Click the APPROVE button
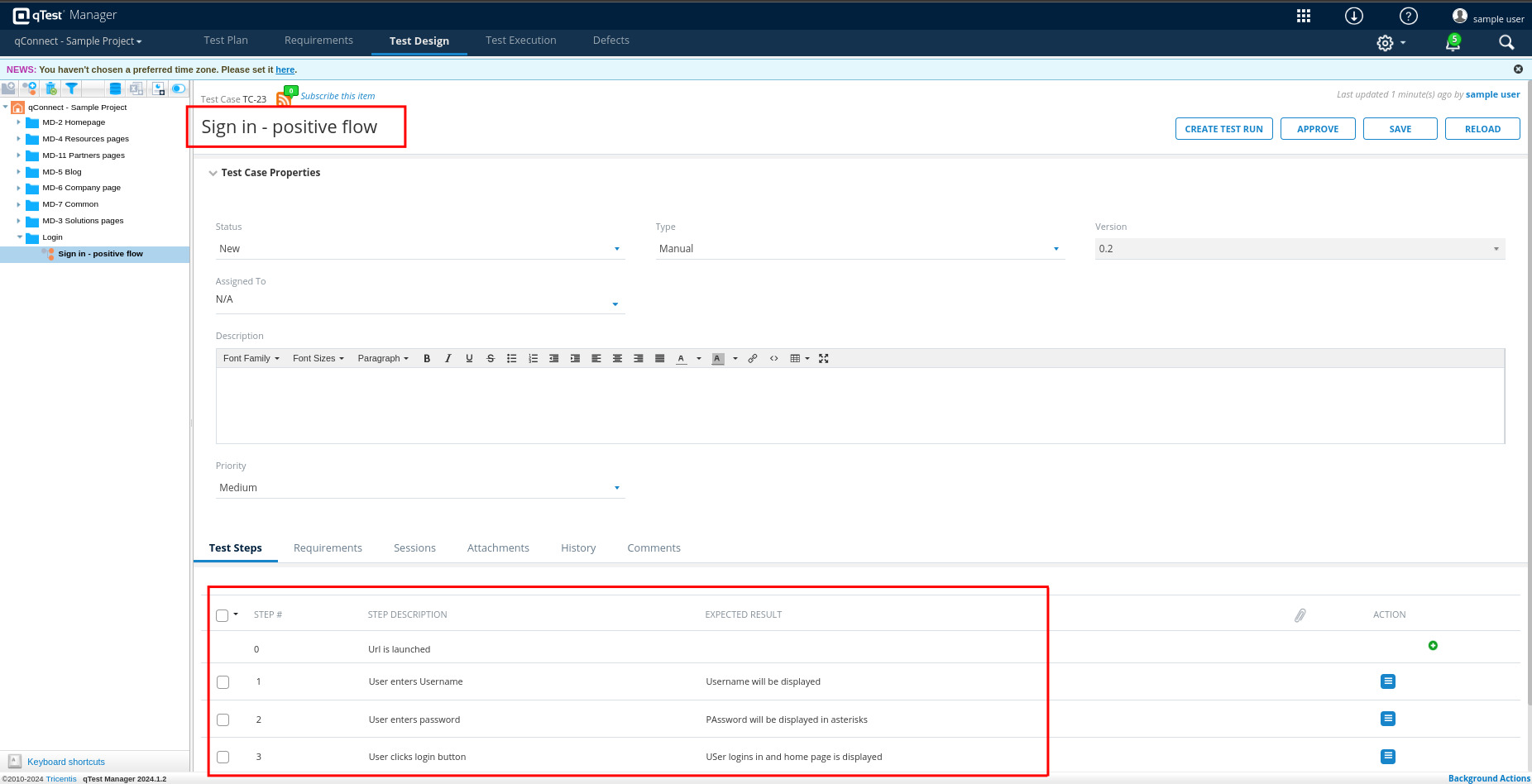1532x784 pixels. [1317, 129]
